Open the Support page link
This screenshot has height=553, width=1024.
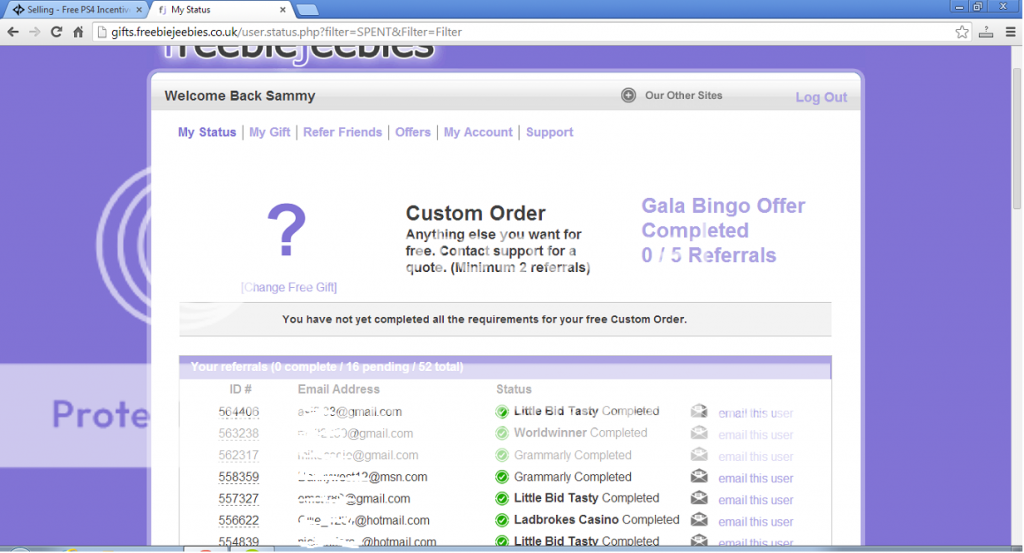[549, 132]
